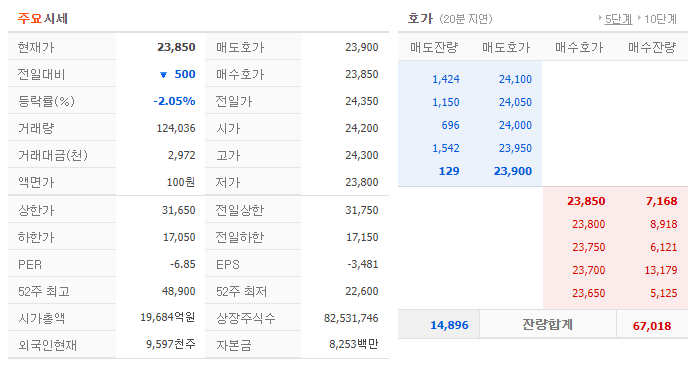Switch order book to 10단계 view
This screenshot has width=698, height=367.
click(x=661, y=19)
